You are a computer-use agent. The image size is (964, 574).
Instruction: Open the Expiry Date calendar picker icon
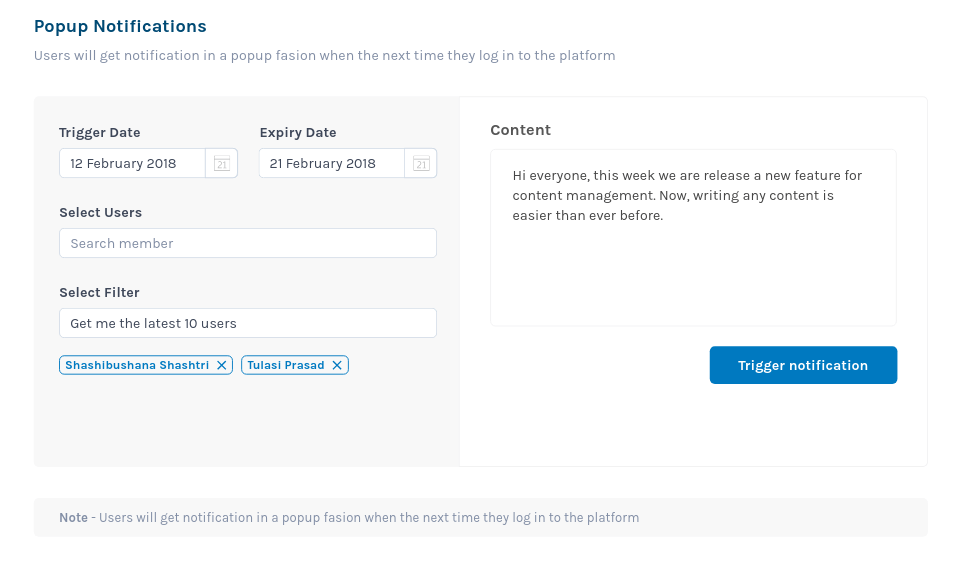[421, 163]
